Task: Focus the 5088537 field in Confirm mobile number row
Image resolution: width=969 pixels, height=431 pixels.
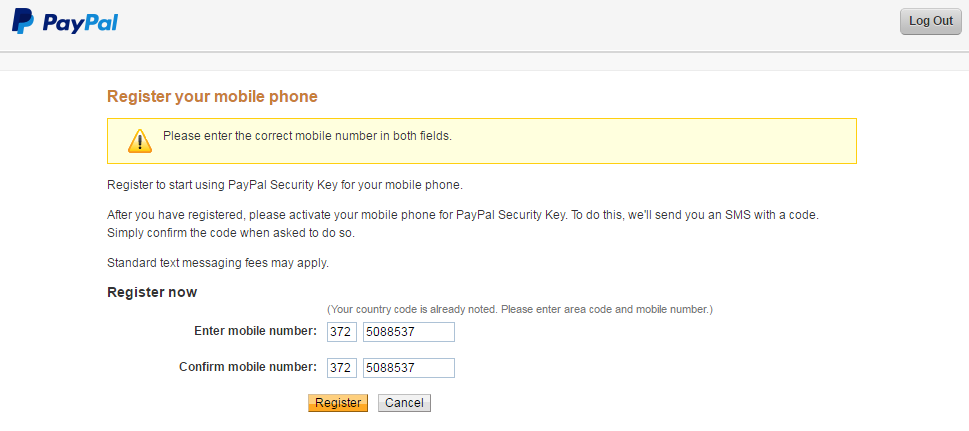Action: (x=409, y=368)
